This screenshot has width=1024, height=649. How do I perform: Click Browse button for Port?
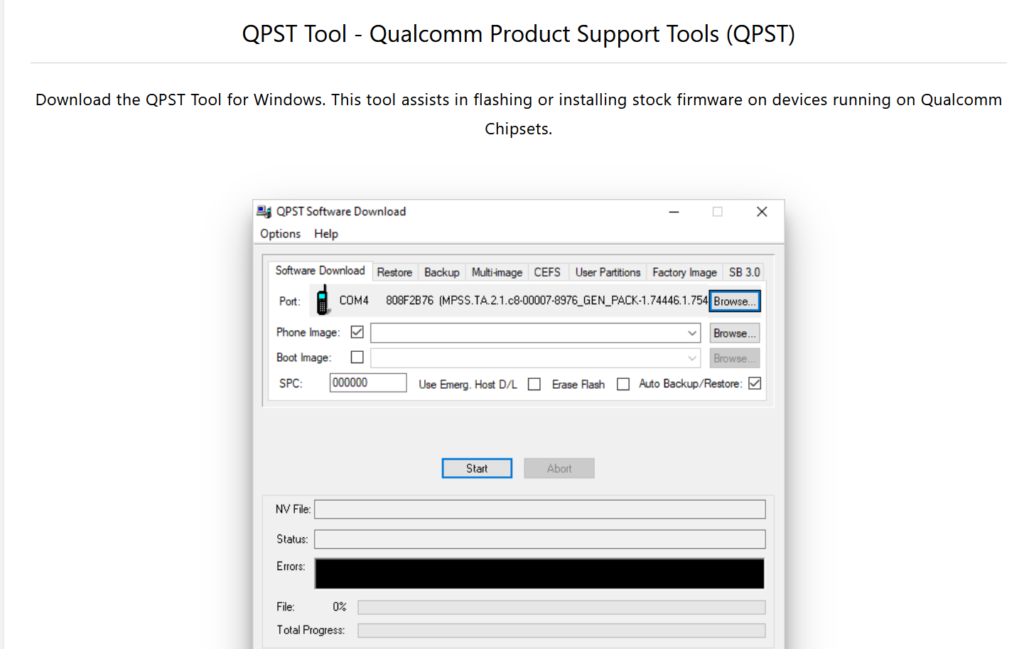tap(735, 301)
